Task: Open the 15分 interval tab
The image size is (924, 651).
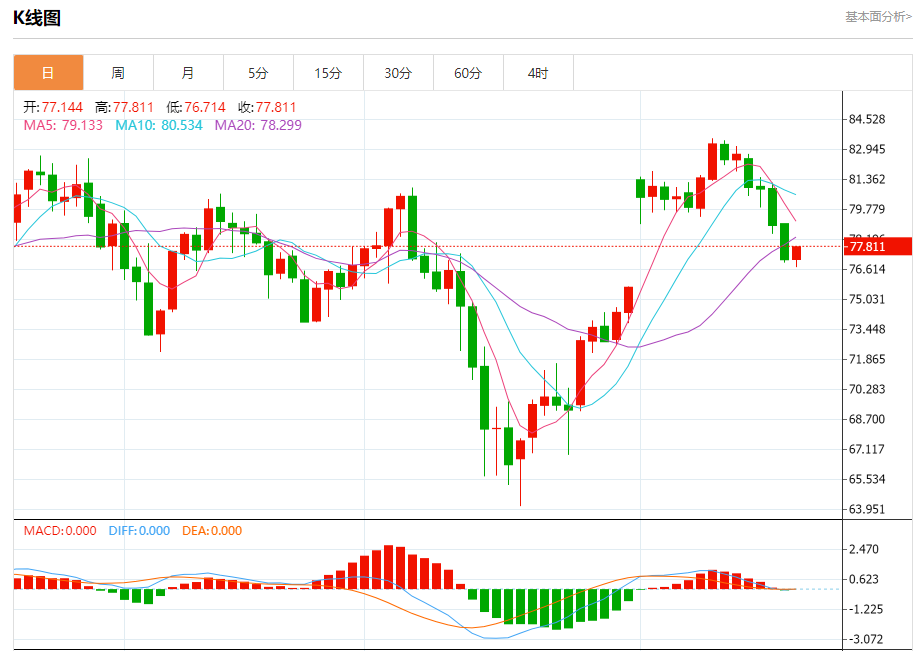Action: (x=328, y=72)
